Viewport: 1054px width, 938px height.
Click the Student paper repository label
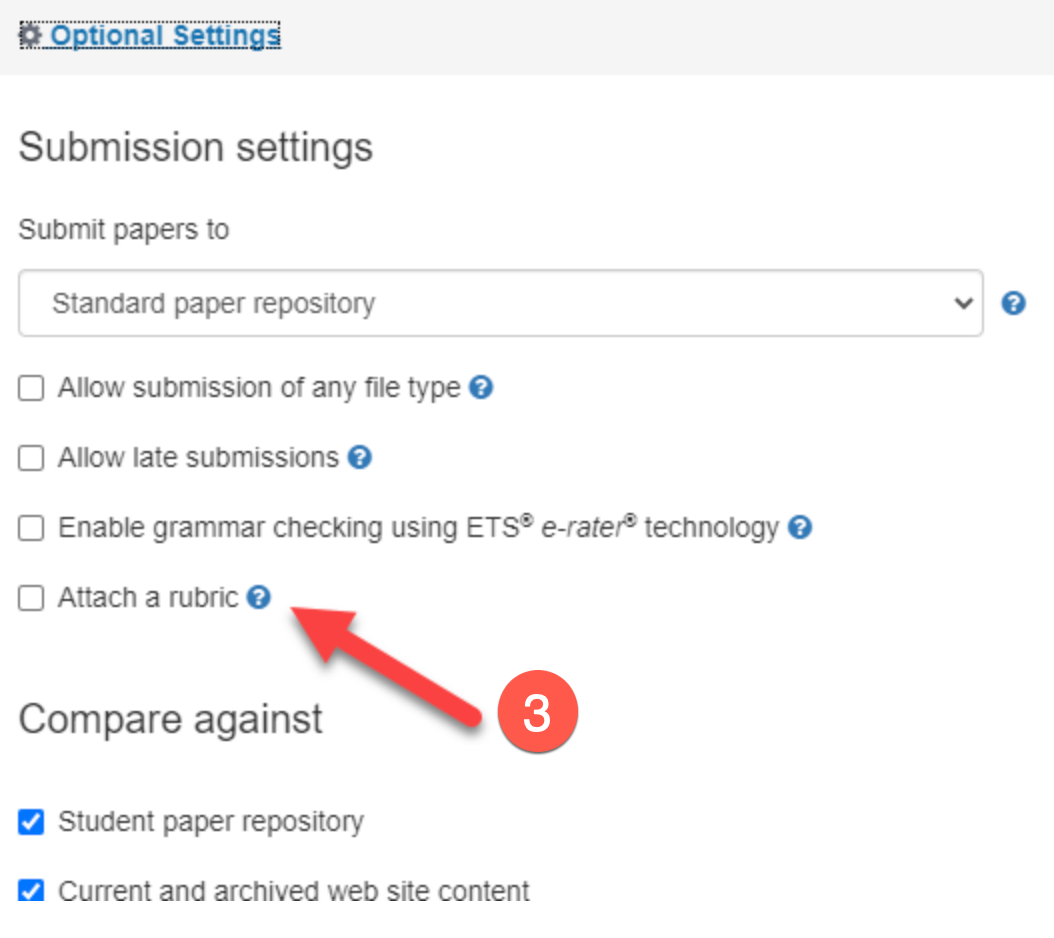tap(210, 822)
